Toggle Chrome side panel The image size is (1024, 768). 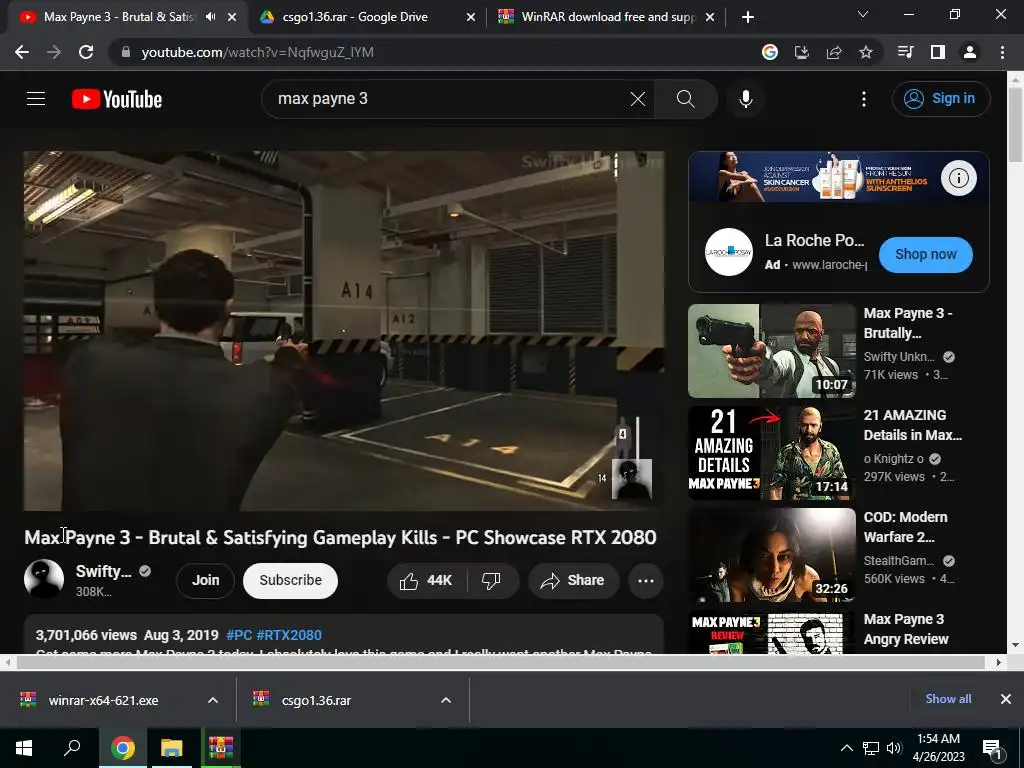[938, 52]
